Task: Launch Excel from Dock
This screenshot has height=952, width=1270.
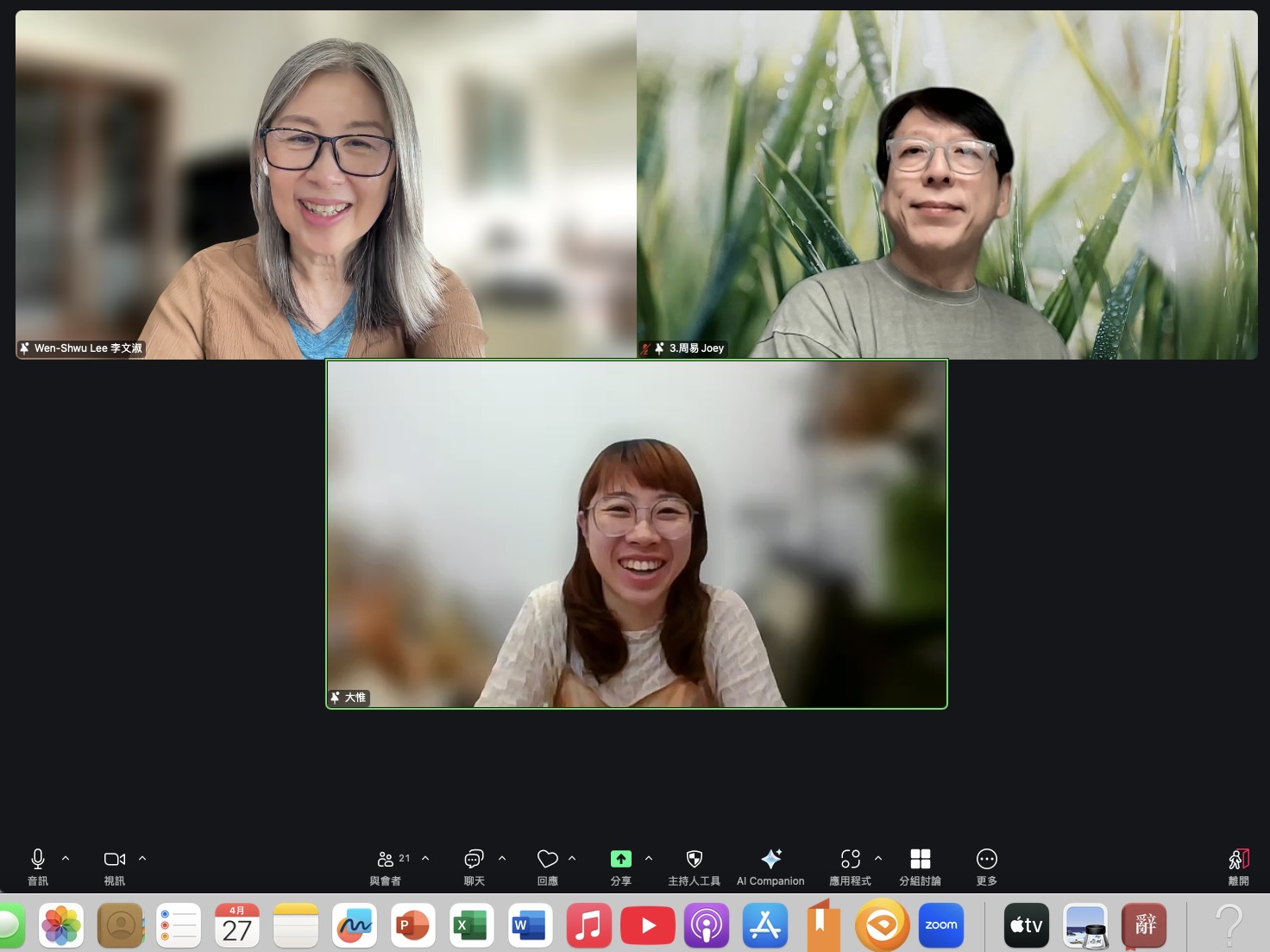Action: [472, 926]
